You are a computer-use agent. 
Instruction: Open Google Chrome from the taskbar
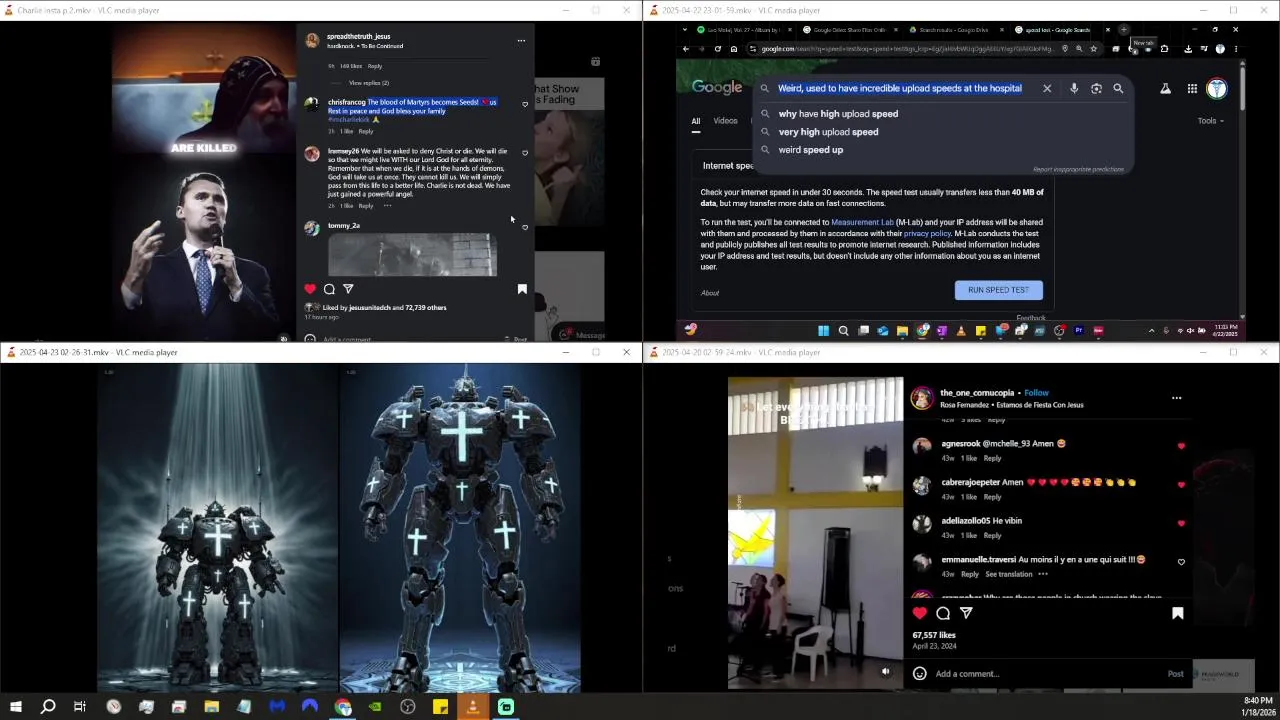[343, 707]
